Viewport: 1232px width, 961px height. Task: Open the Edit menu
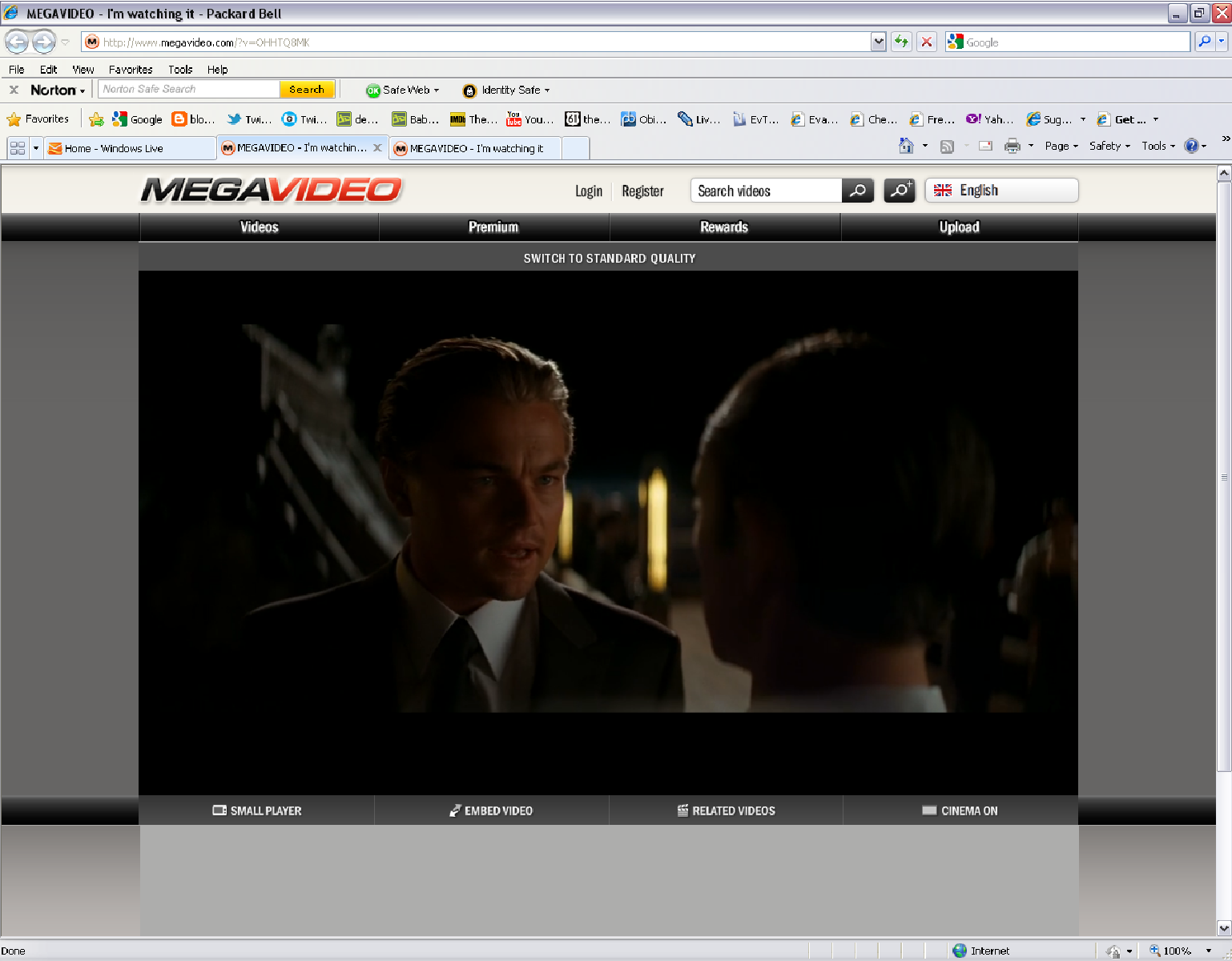48,70
